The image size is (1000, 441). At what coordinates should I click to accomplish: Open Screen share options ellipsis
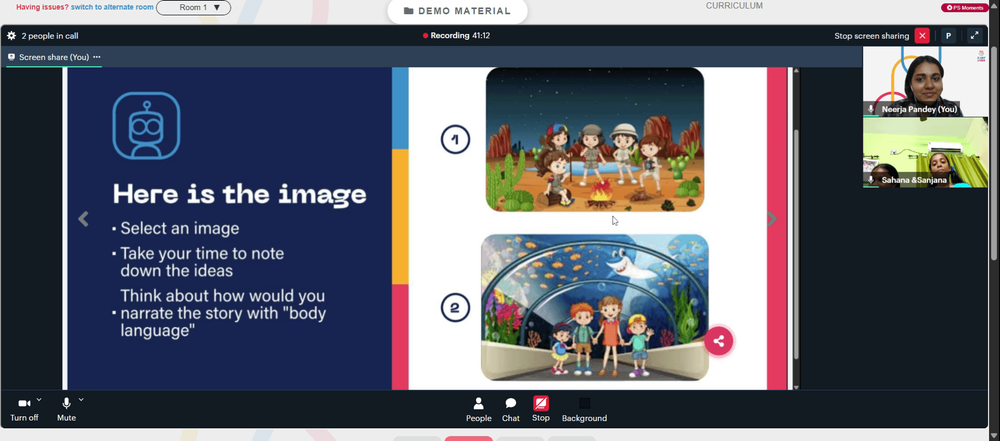(97, 57)
